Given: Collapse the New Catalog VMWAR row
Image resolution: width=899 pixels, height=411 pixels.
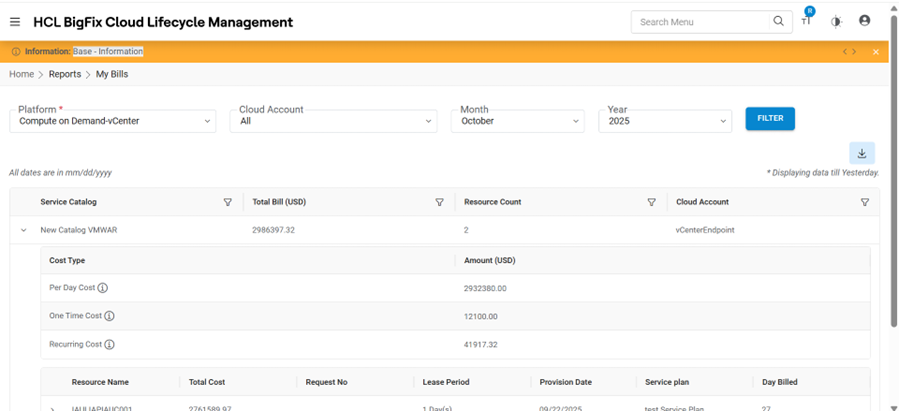Looking at the screenshot, I should 24,230.
